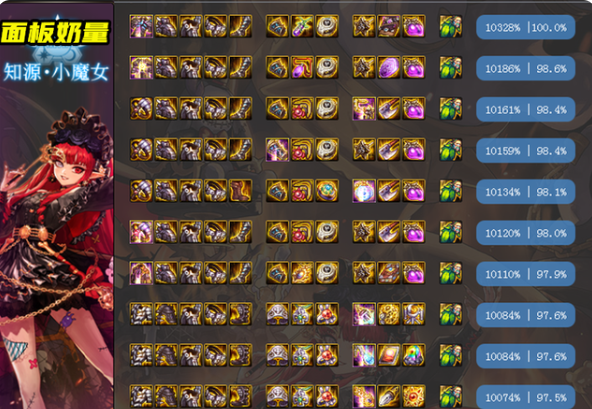The height and width of the screenshot is (409, 592).
Task: Select the red-haired witch character portrait
Action: point(57,245)
